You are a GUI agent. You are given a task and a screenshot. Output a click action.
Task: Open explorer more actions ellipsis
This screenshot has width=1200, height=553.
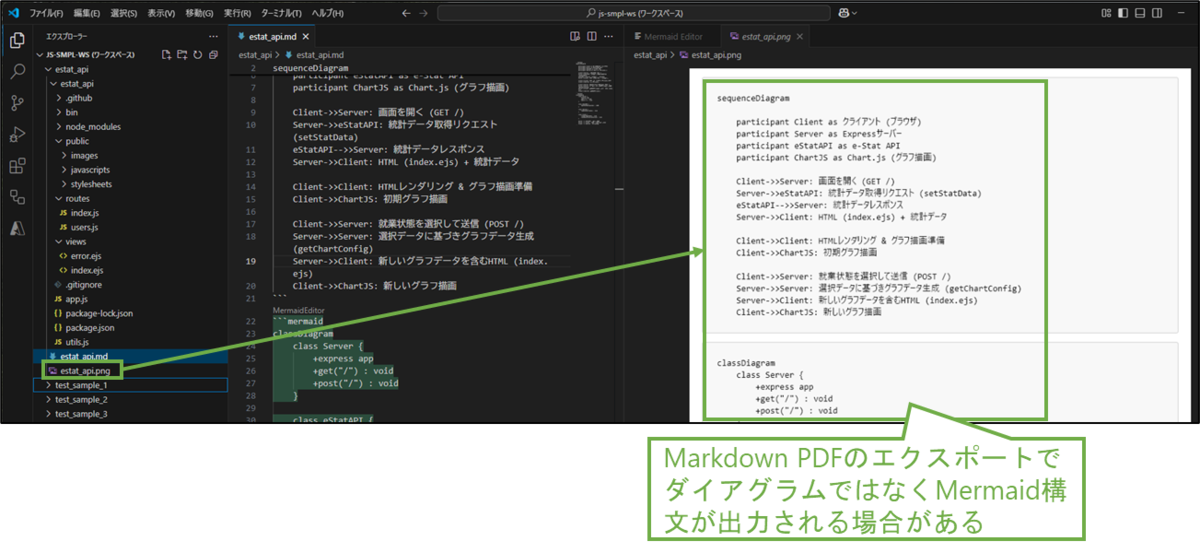(x=213, y=36)
